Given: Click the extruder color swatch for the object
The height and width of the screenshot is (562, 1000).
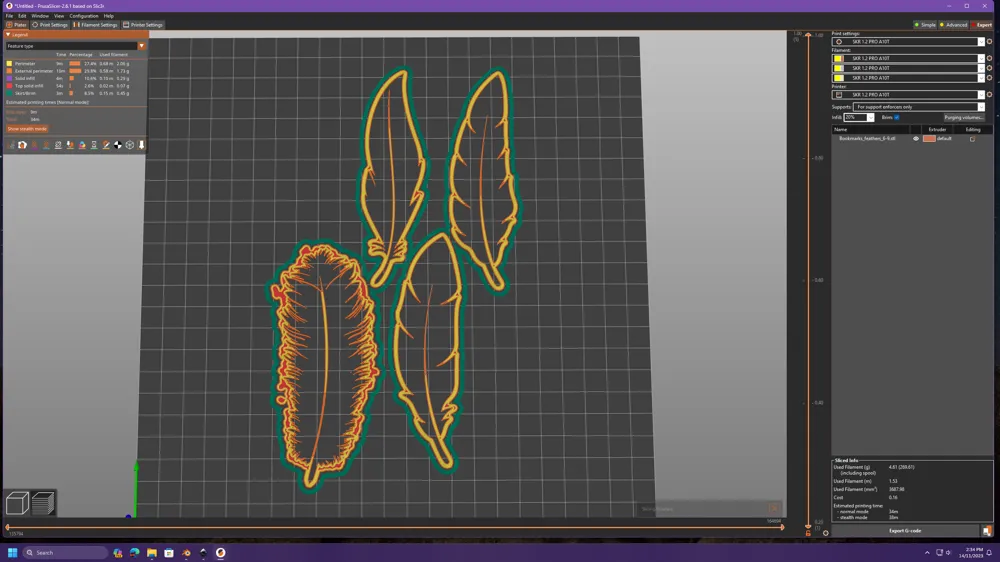Looking at the screenshot, I should click(x=929, y=138).
